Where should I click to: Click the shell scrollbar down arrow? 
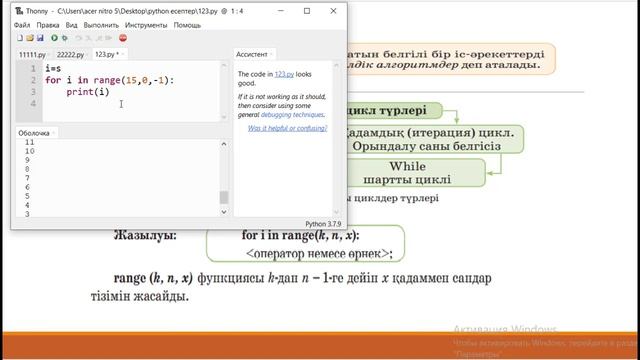(224, 211)
